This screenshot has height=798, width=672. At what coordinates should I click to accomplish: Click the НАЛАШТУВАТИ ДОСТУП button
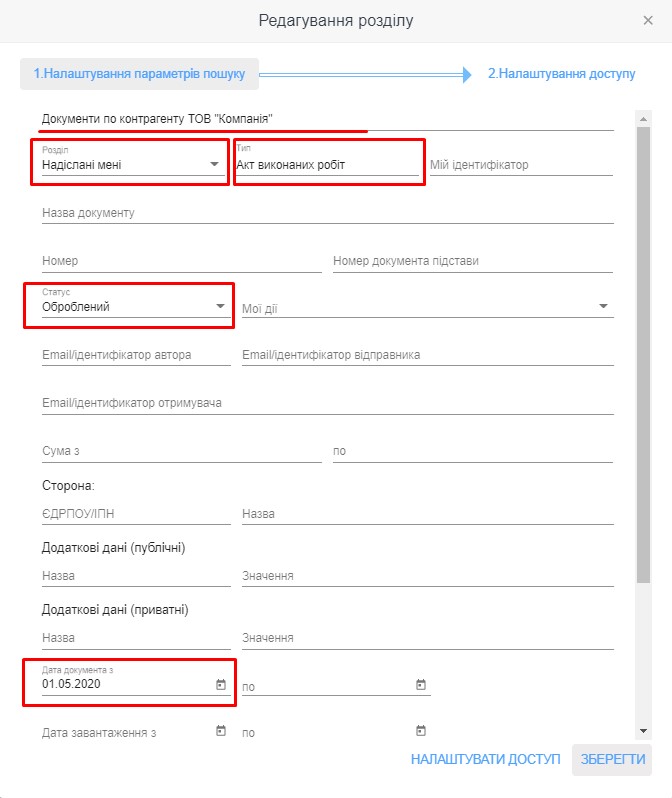coord(485,760)
